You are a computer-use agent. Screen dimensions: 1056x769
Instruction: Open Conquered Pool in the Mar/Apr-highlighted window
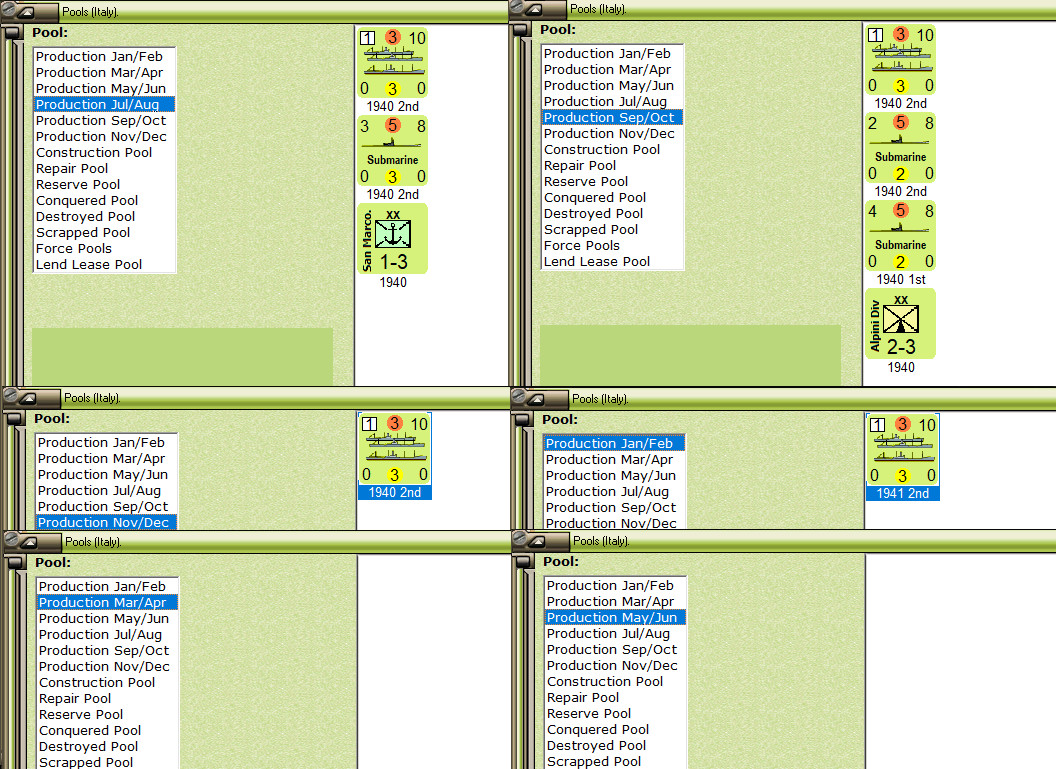tap(107, 731)
